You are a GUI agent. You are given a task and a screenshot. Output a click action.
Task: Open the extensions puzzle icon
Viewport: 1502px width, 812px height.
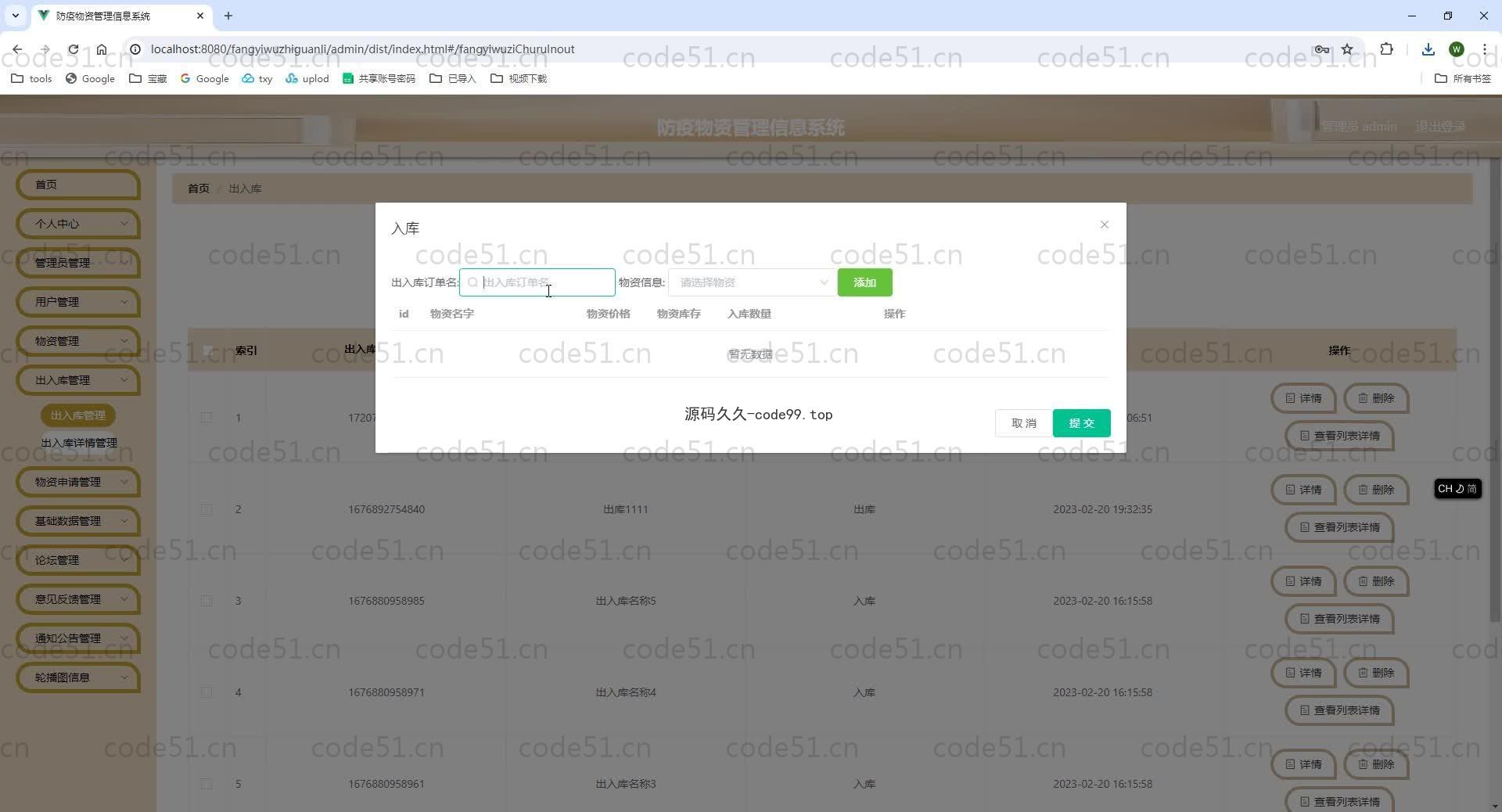(1386, 49)
